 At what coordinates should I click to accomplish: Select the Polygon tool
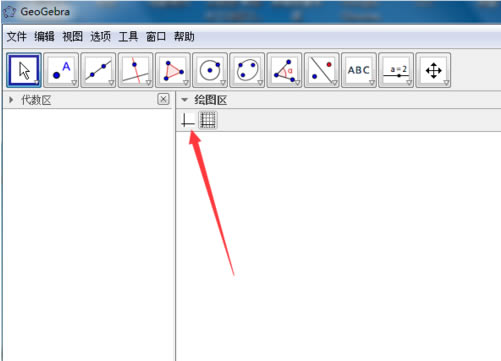[x=173, y=70]
